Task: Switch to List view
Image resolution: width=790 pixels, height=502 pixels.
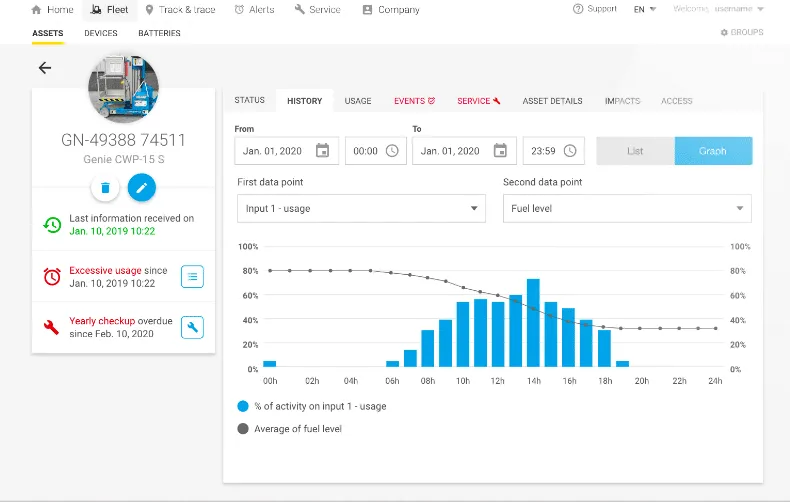Action: point(635,151)
